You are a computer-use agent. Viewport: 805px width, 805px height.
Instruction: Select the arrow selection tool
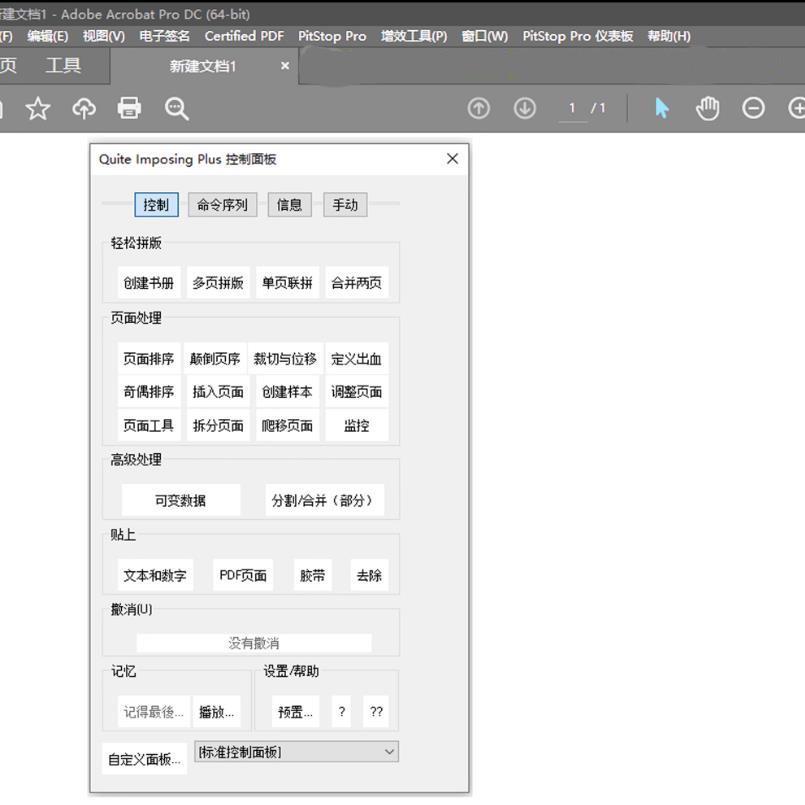point(661,108)
